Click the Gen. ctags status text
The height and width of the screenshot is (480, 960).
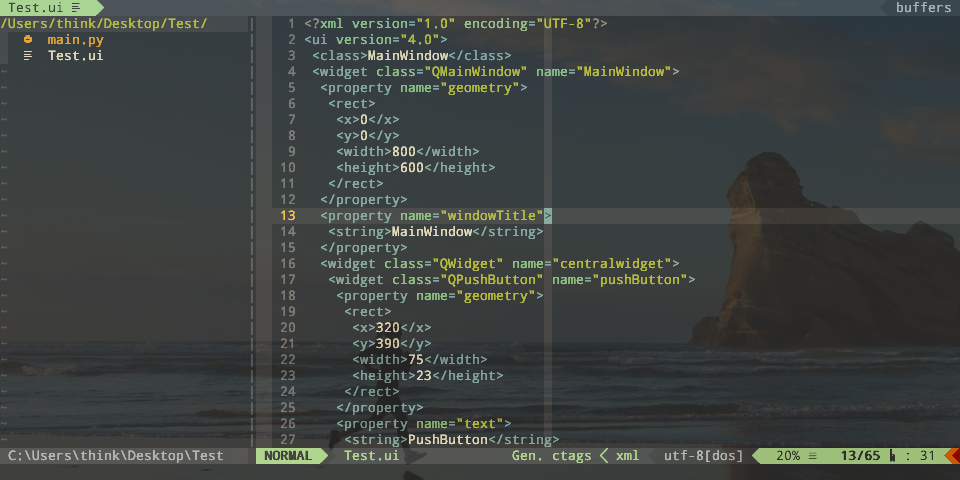coord(551,456)
